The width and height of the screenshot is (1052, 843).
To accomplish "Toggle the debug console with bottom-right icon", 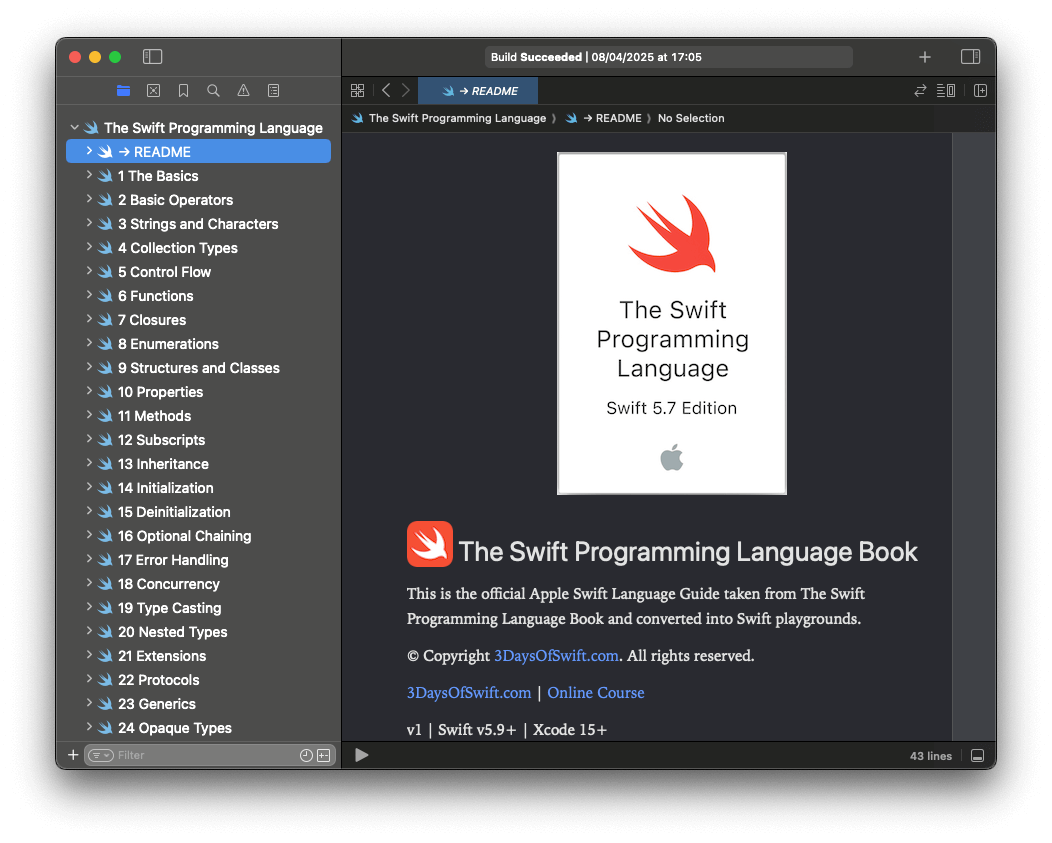I will (977, 755).
